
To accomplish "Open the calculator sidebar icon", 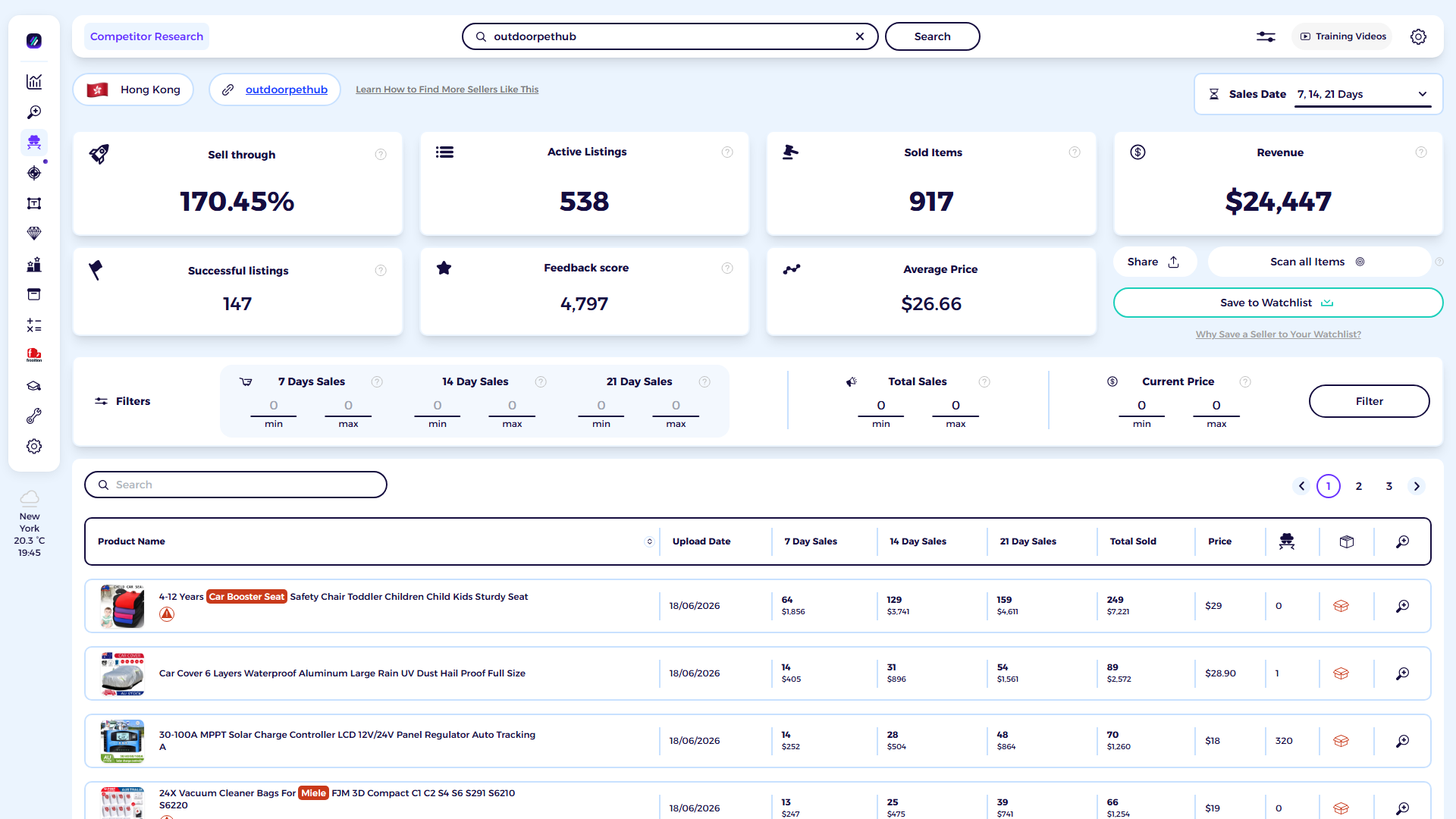I will click(x=34, y=325).
